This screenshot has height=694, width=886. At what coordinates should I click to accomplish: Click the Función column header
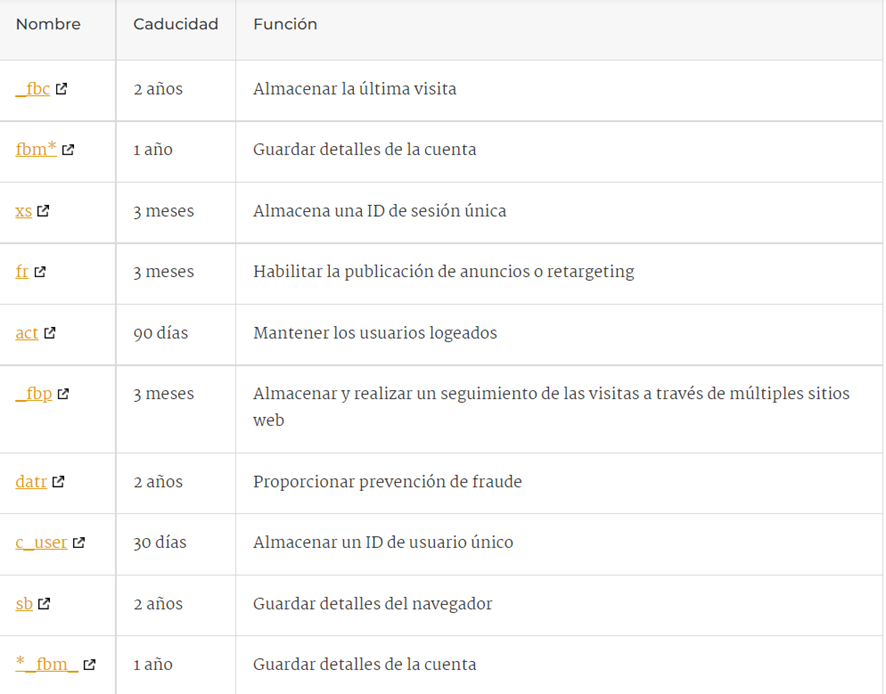point(285,24)
